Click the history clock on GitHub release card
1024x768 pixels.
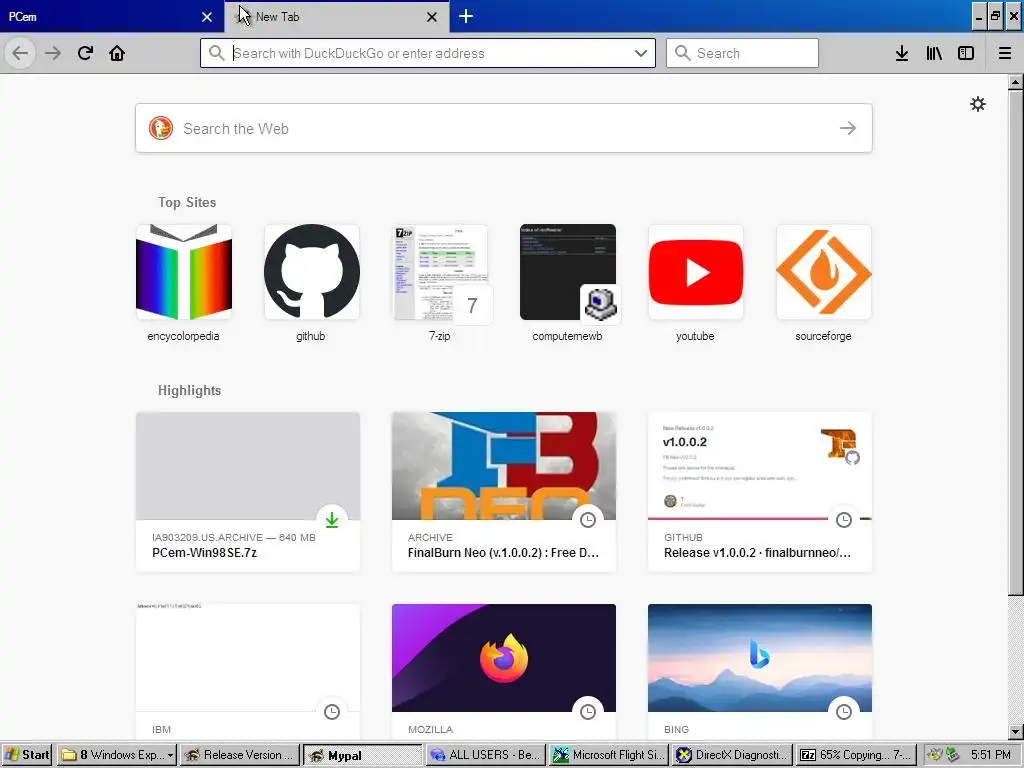(844, 520)
